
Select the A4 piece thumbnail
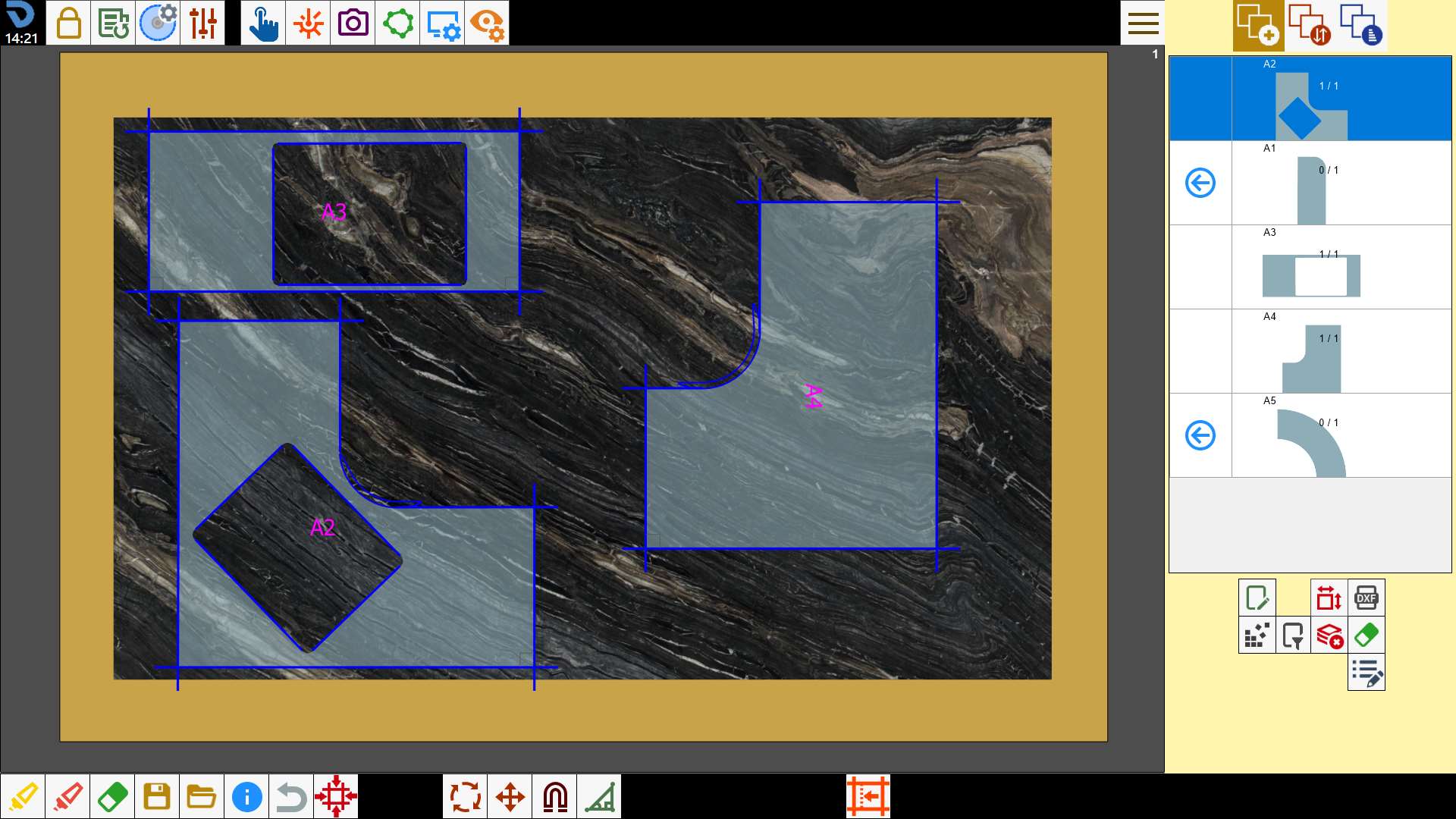[1311, 359]
